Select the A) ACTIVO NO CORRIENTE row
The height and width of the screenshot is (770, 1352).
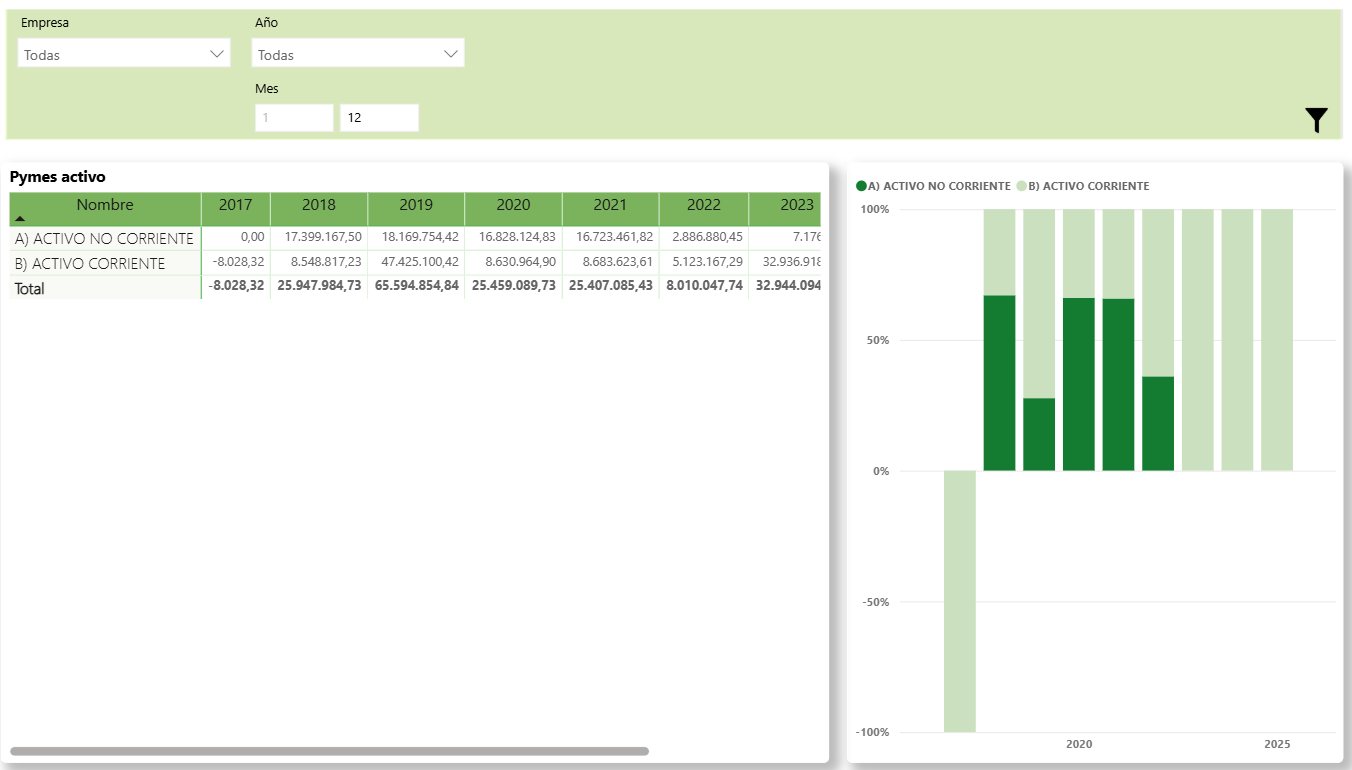[104, 239]
